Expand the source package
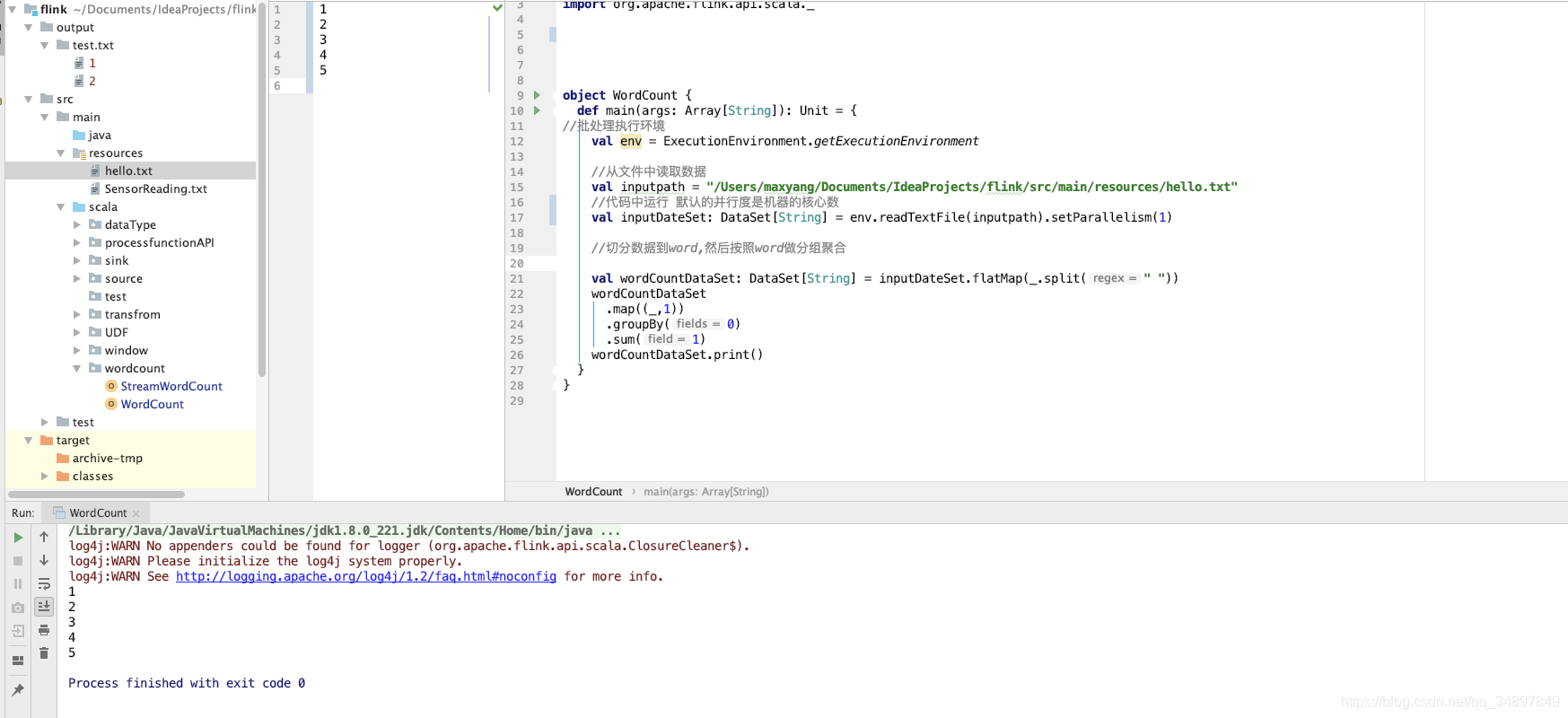Image resolution: width=1568 pixels, height=718 pixels. pyautogui.click(x=77, y=278)
